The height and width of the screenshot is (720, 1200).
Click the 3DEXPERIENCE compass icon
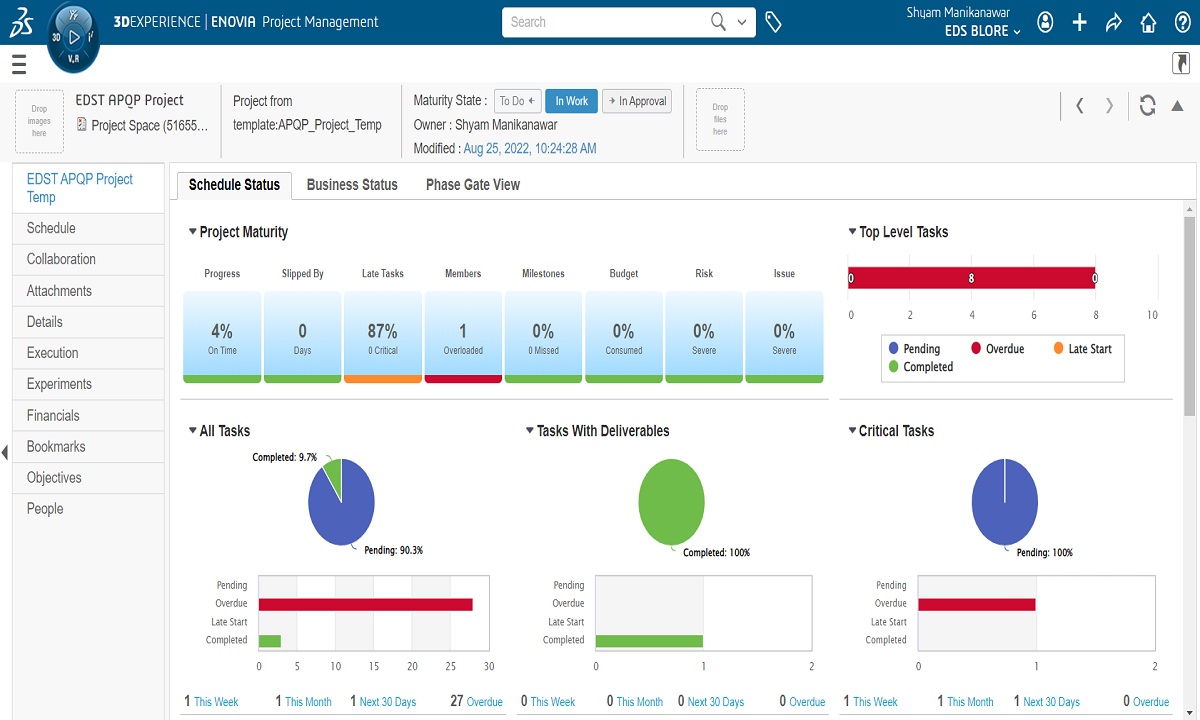[x=73, y=38]
